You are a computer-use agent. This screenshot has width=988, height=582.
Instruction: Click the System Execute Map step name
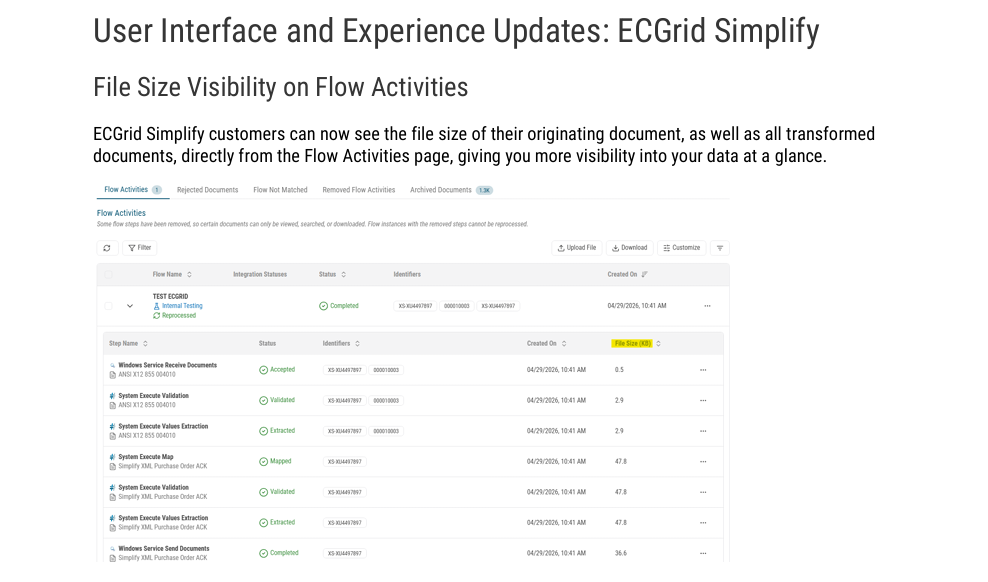[146, 457]
